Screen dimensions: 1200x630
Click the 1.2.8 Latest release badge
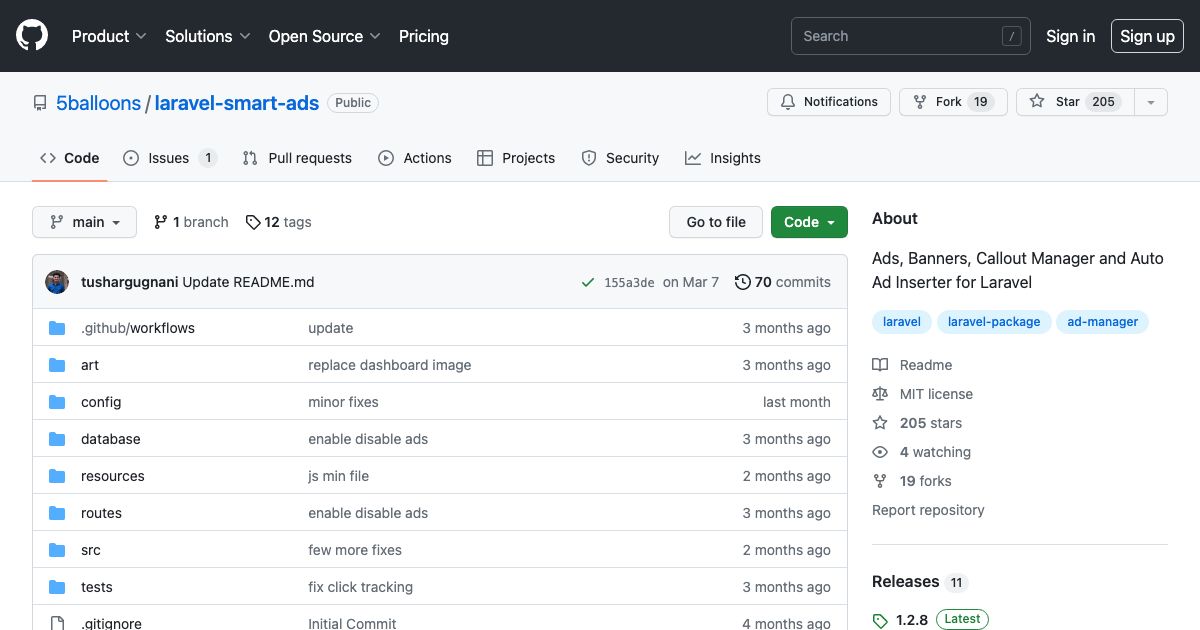(930, 619)
